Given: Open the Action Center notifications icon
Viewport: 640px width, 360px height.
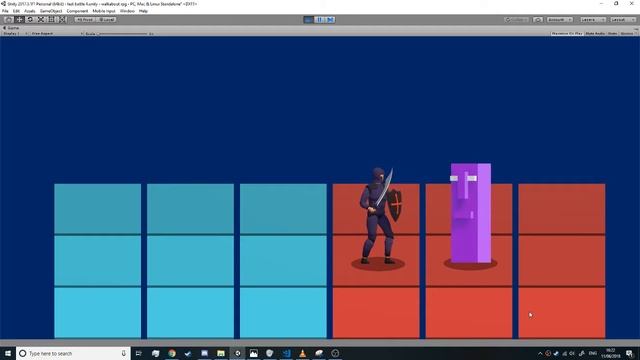Looking at the screenshot, I should click(x=629, y=353).
